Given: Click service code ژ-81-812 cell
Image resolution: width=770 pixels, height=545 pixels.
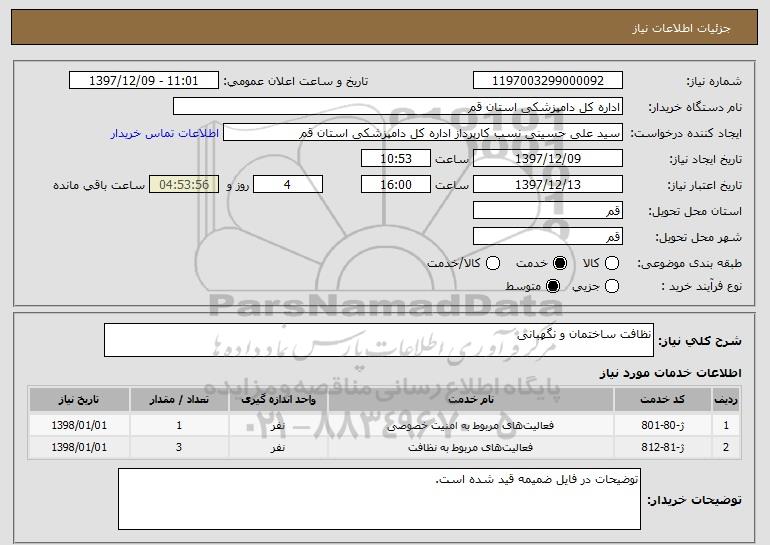Looking at the screenshot, I should [x=662, y=447].
